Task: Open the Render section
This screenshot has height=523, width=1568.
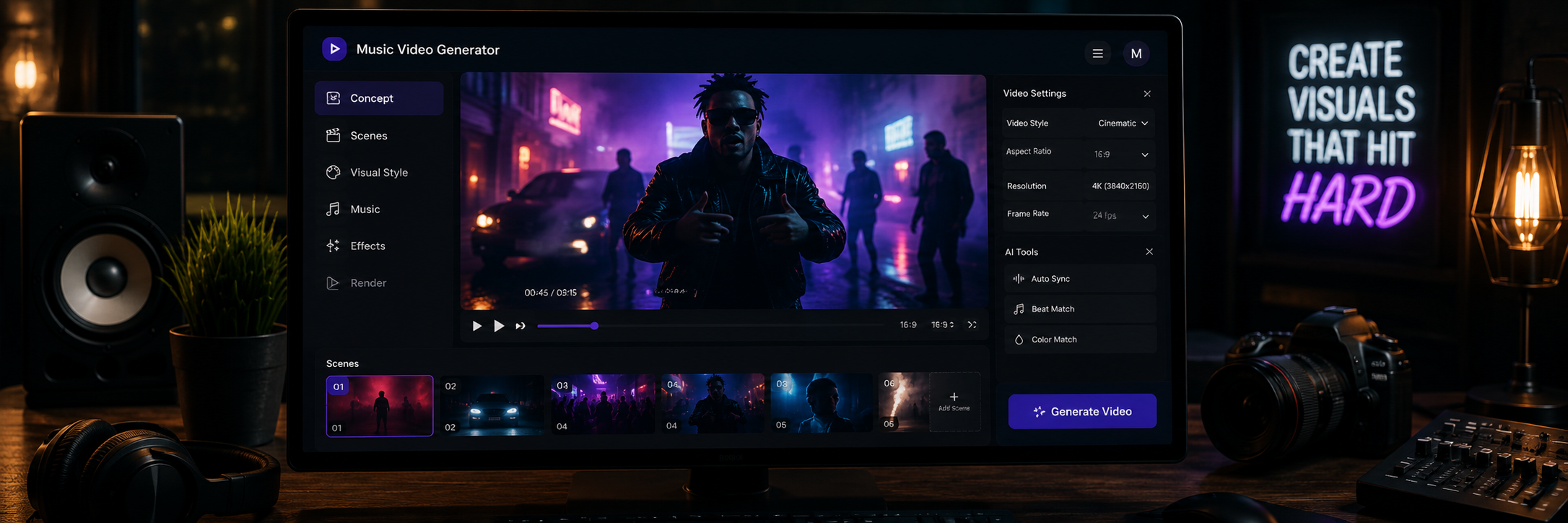Action: [x=379, y=283]
